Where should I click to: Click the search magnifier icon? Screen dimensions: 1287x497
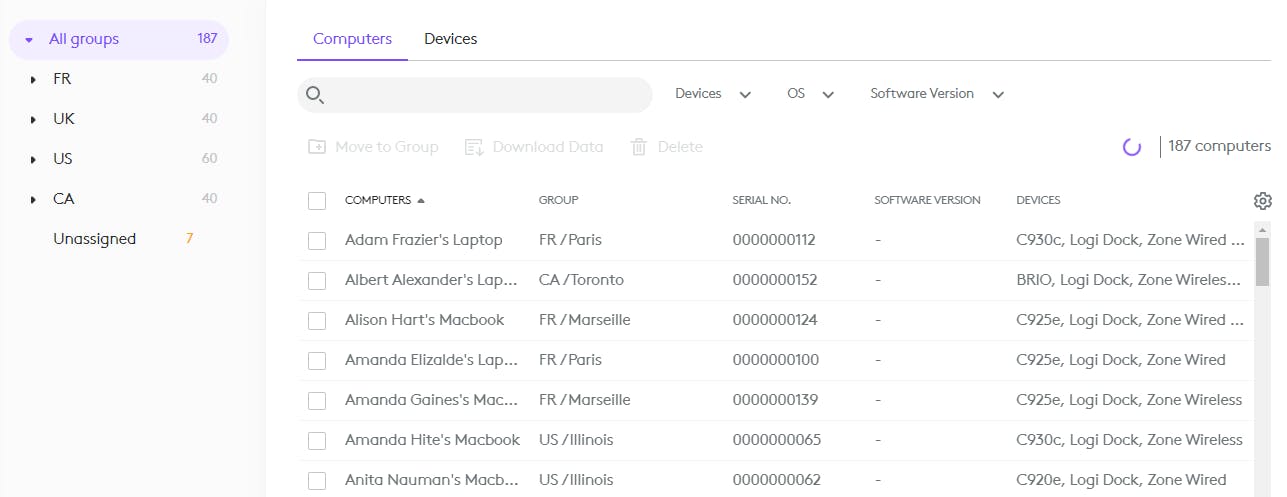[x=315, y=95]
